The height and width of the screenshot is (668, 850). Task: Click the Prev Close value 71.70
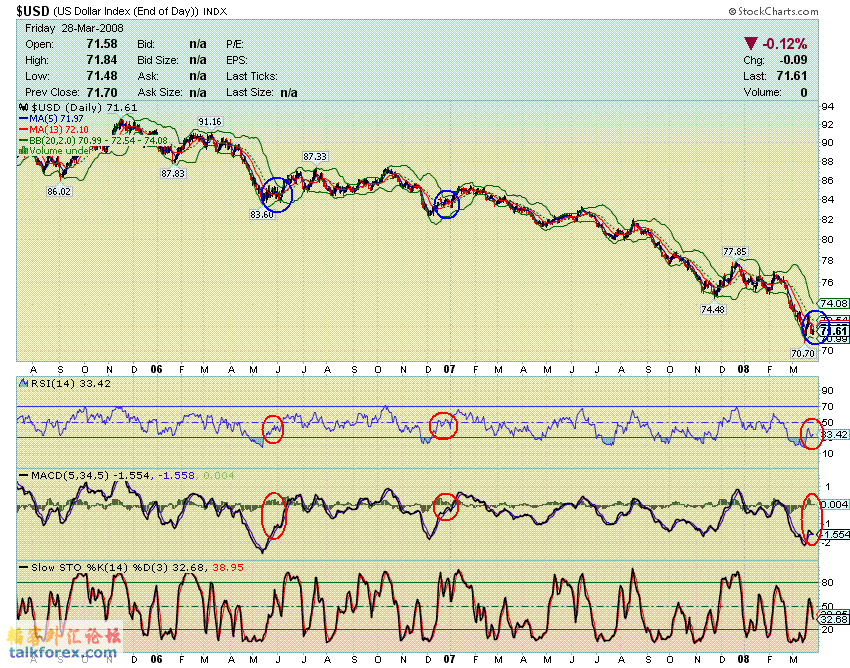[x=102, y=92]
